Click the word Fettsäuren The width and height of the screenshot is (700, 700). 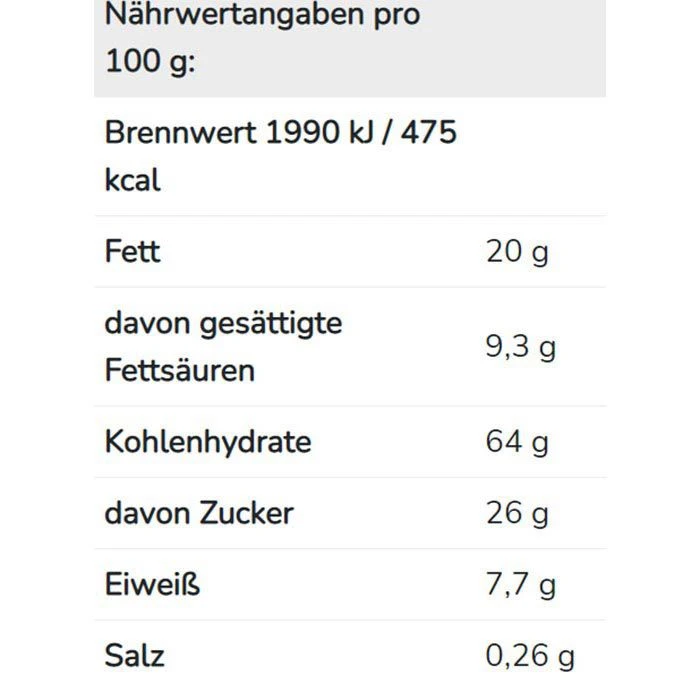(x=179, y=370)
